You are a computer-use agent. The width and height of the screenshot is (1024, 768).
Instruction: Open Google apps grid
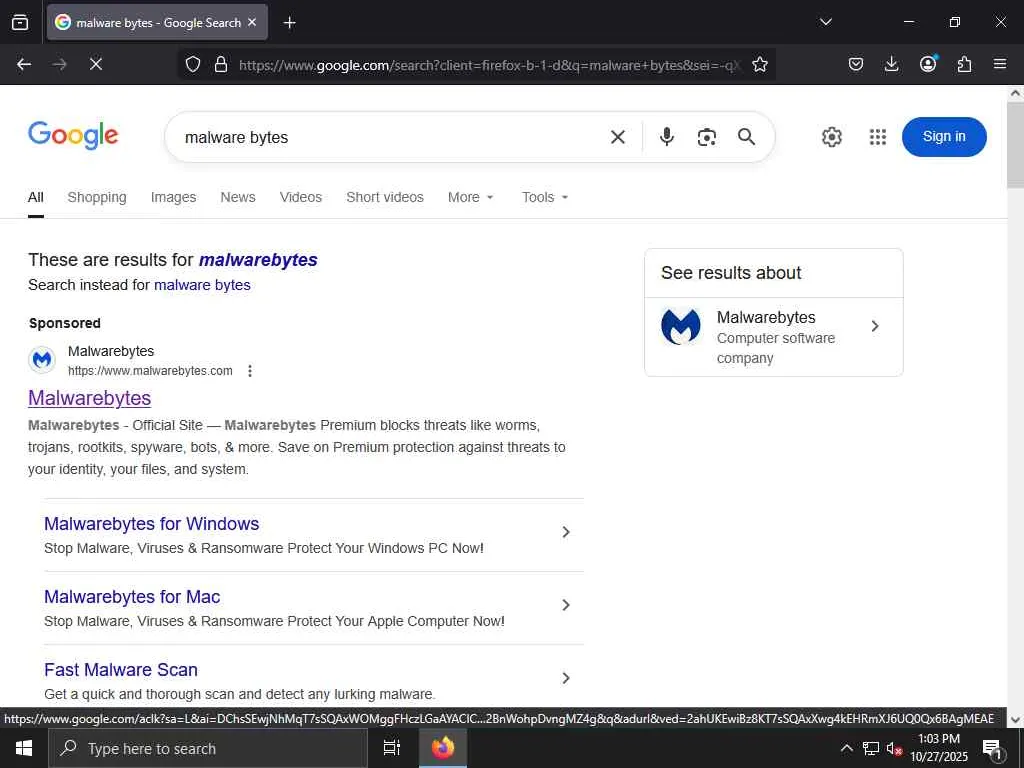[878, 137]
